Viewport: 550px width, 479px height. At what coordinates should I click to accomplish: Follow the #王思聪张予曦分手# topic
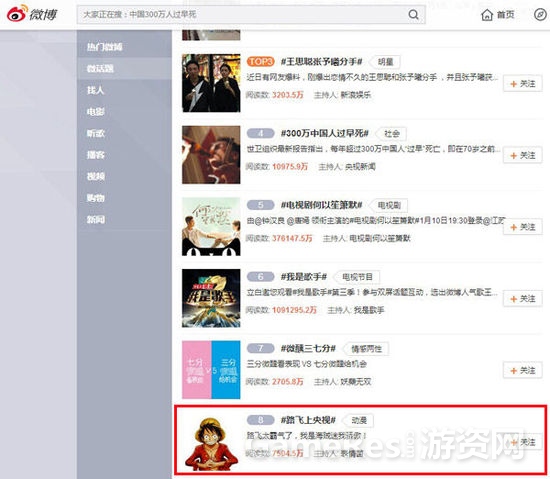click(x=523, y=84)
